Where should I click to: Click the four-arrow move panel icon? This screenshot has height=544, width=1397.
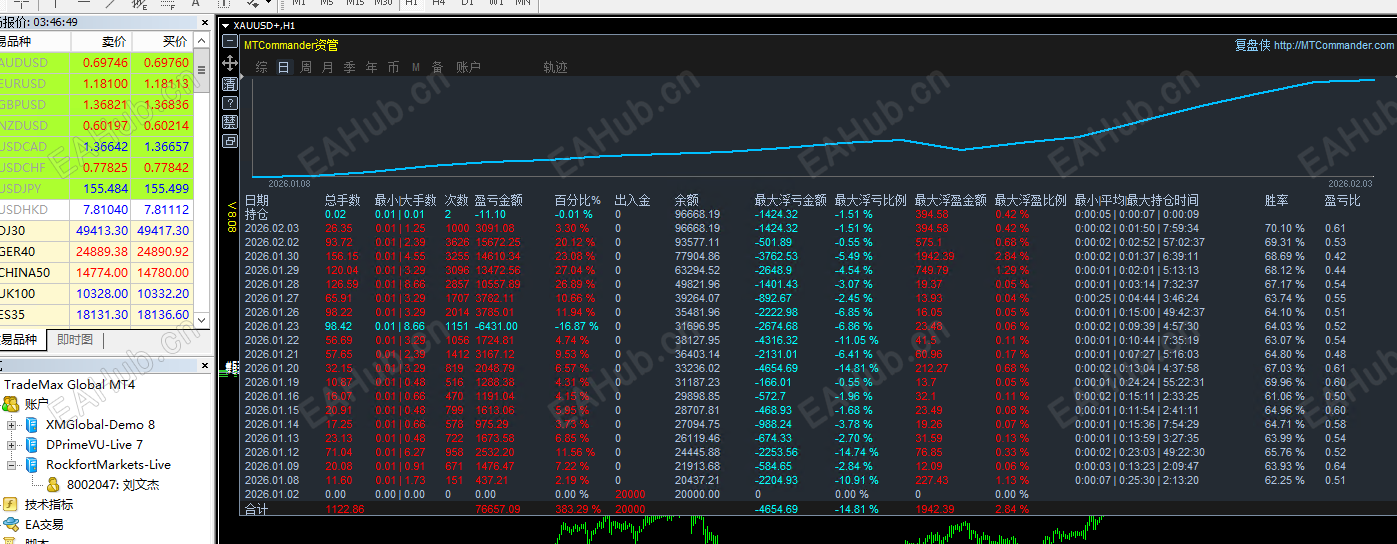point(230,62)
